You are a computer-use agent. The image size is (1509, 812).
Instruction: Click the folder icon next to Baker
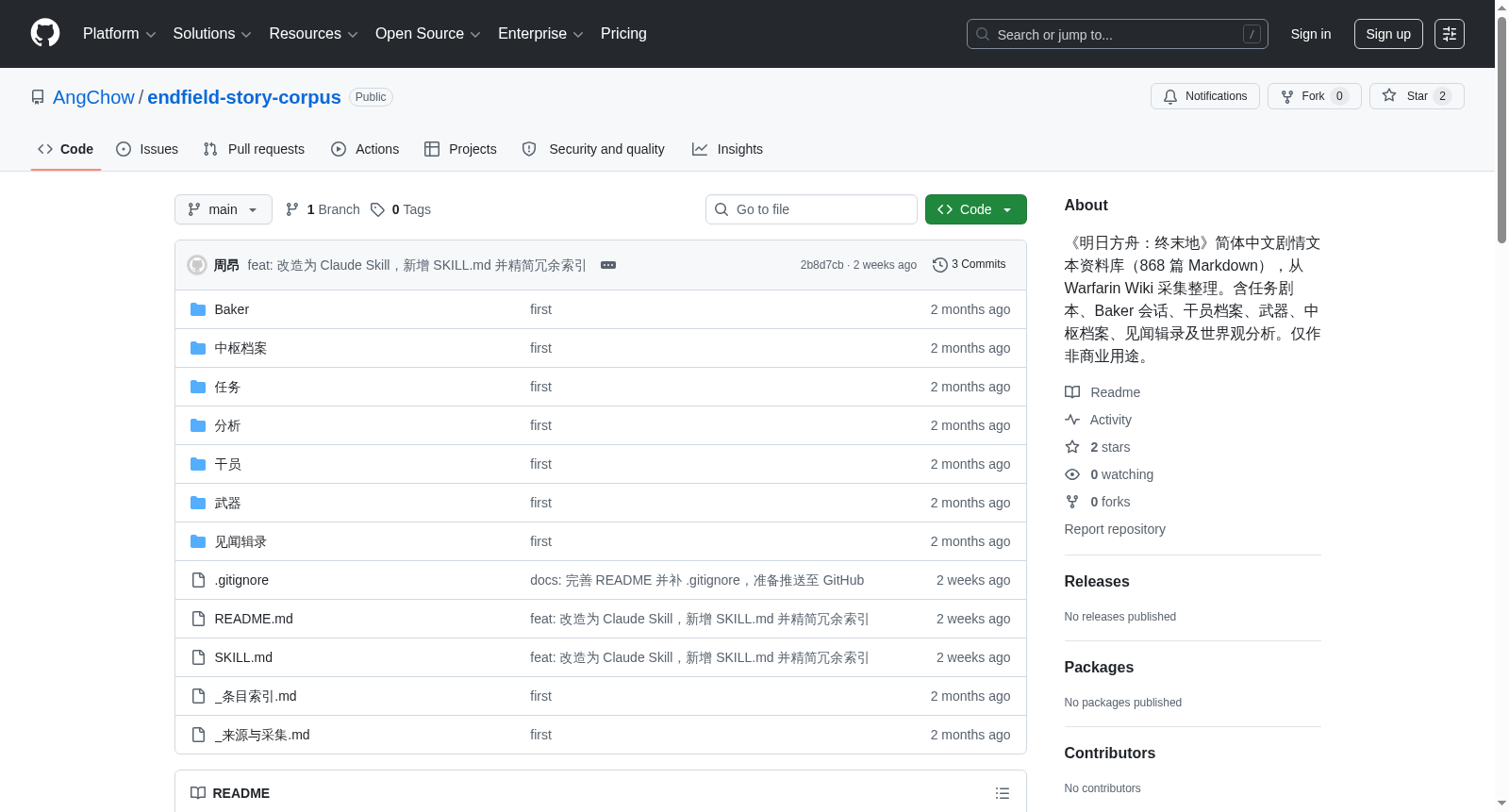pos(198,309)
